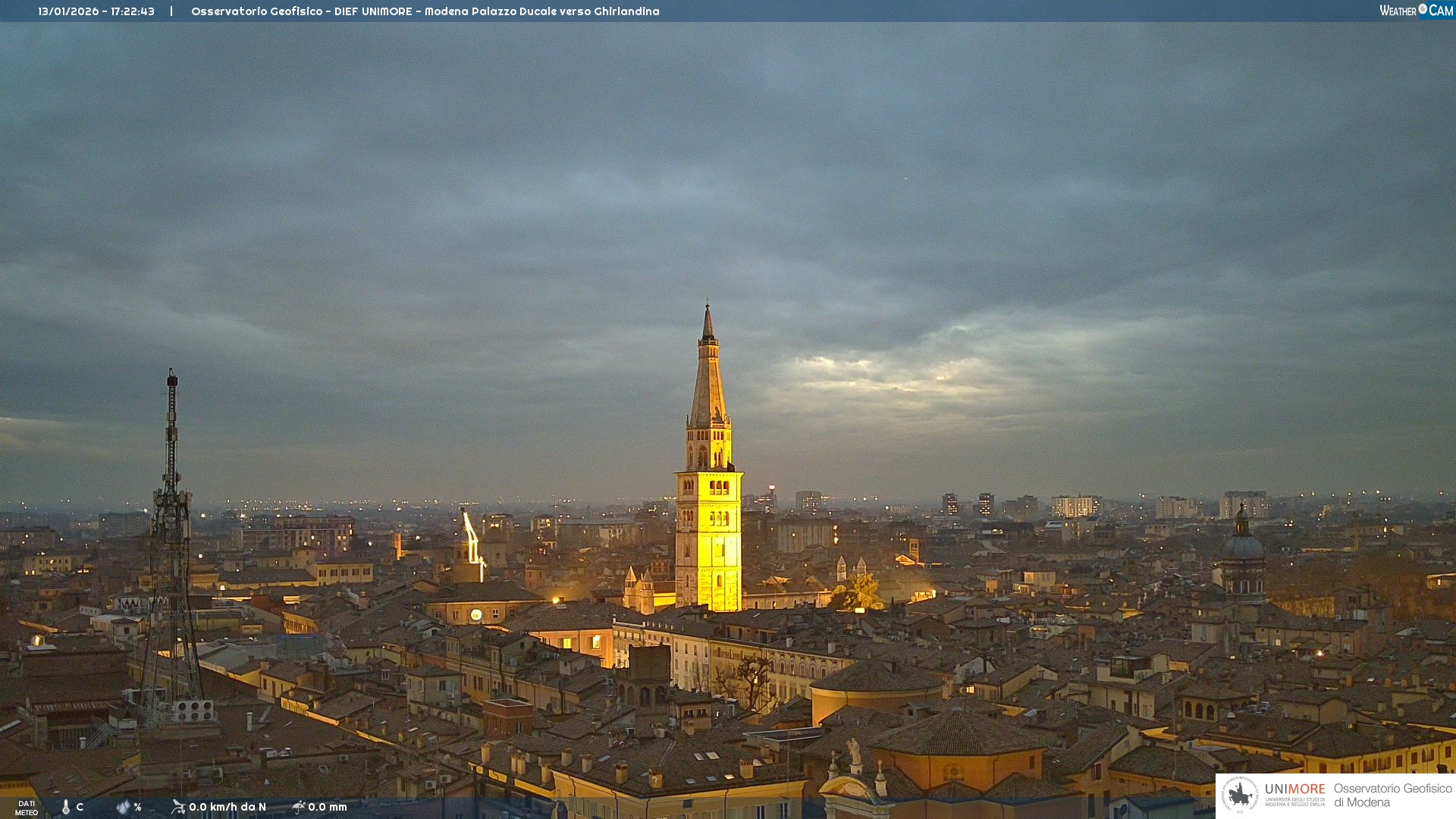This screenshot has width=1456, height=819.
Task: Click the 0.0 mm rainfall reading
Action: [x=327, y=807]
